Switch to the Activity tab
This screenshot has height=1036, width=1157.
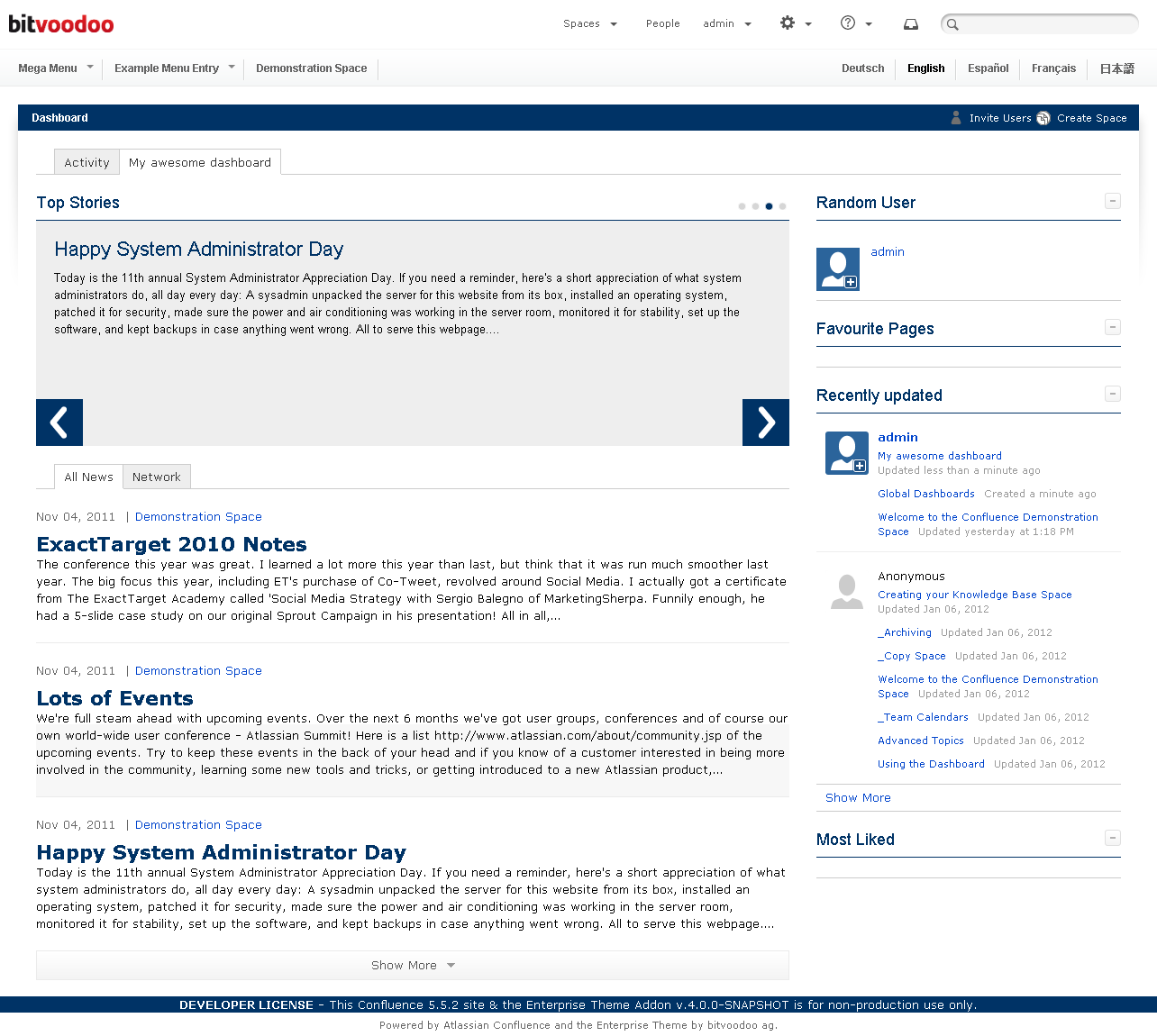point(87,162)
